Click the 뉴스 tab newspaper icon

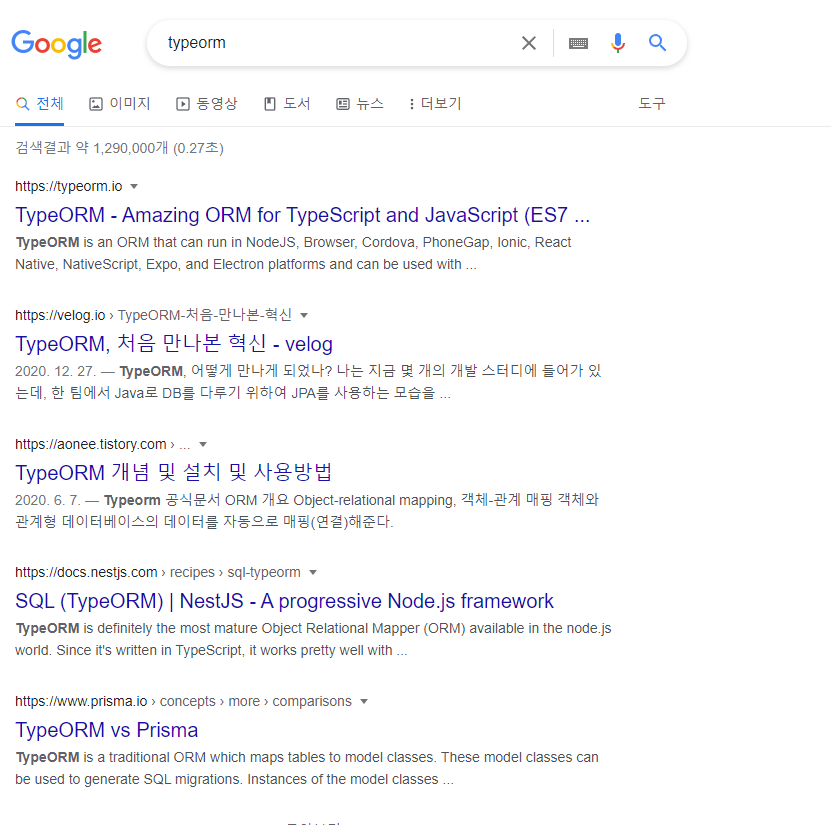tap(343, 104)
